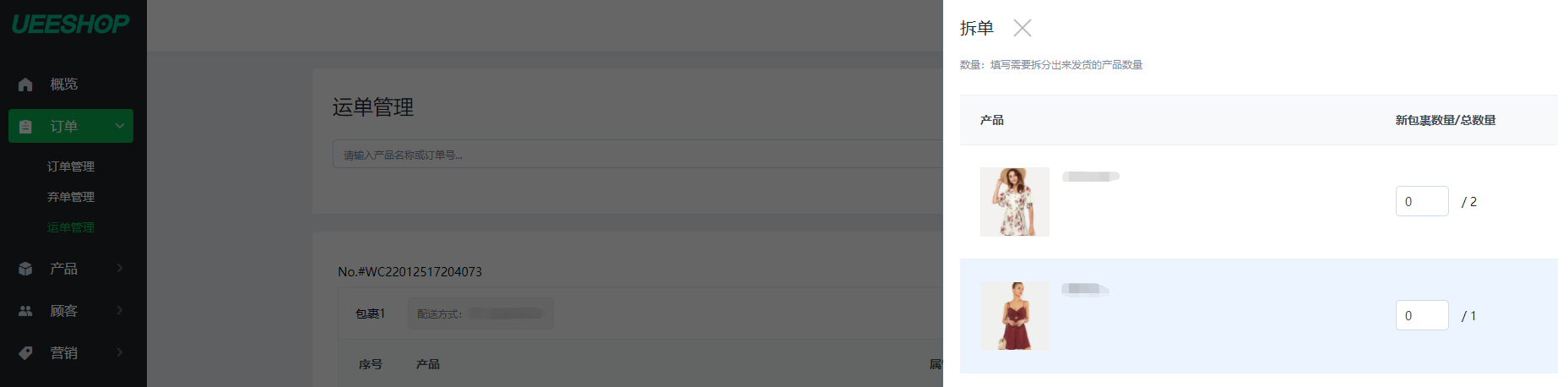Click the tag icon beside 营销
Screen dimensions: 1568x387
[x=25, y=353]
